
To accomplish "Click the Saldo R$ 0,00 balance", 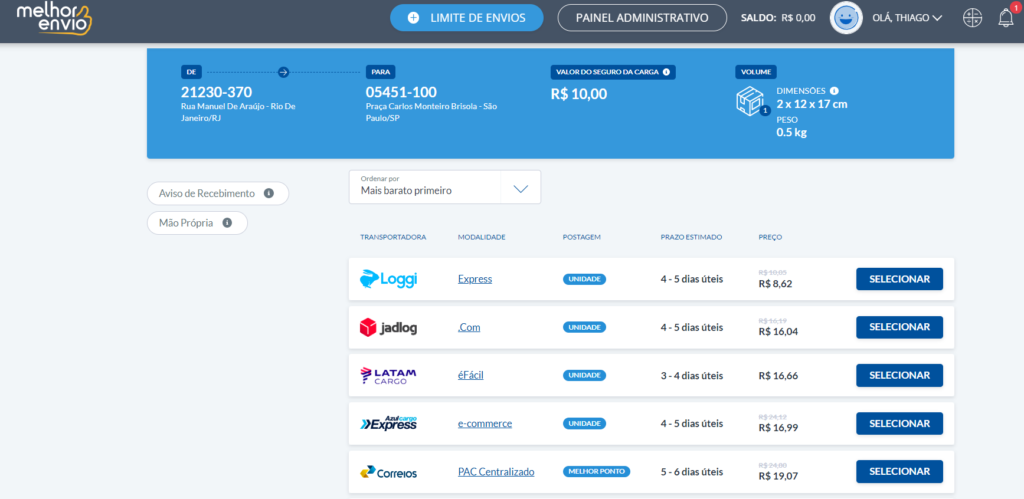I will (x=778, y=18).
